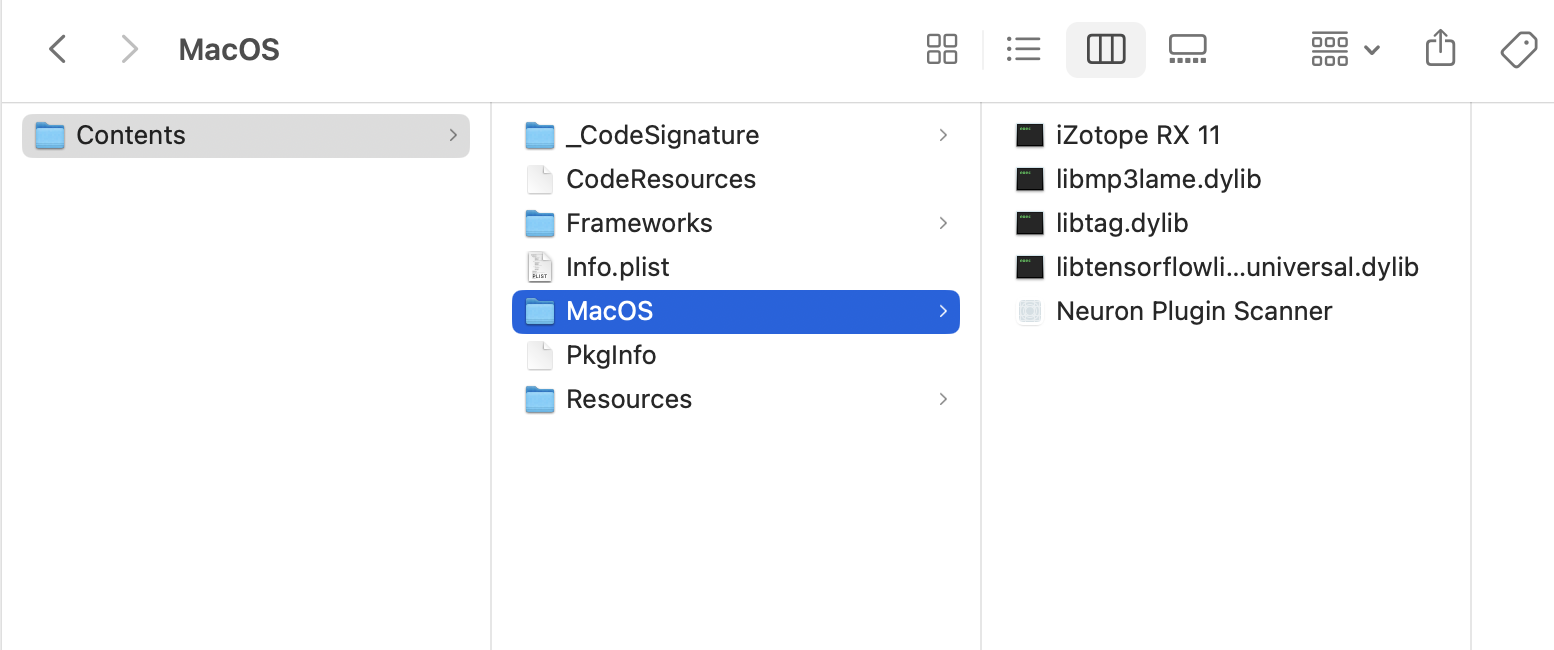The width and height of the screenshot is (1554, 650).
Task: Open the Tags editor icon
Action: pyautogui.click(x=1518, y=49)
